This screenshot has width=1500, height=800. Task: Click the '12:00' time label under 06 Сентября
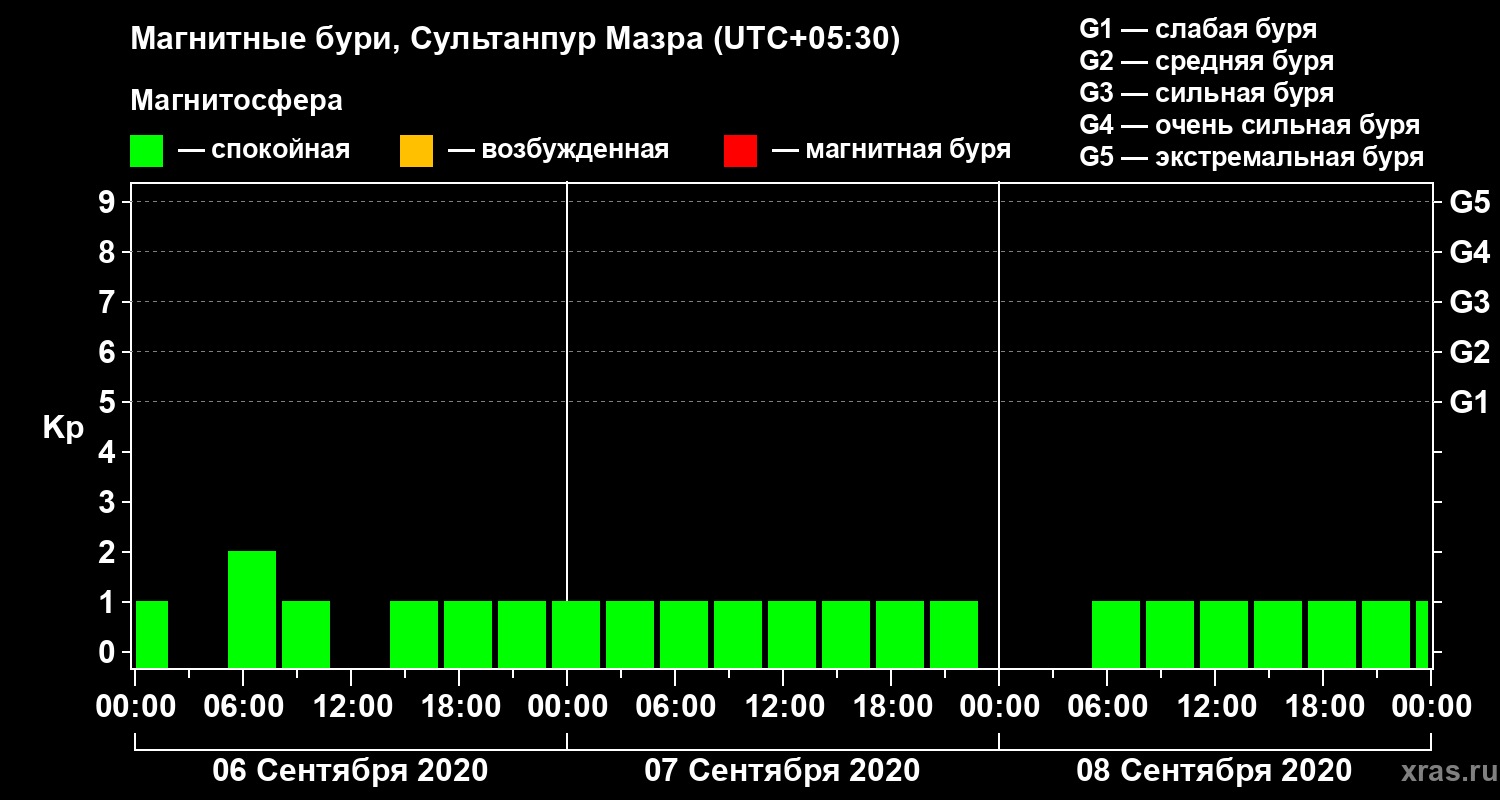351,707
